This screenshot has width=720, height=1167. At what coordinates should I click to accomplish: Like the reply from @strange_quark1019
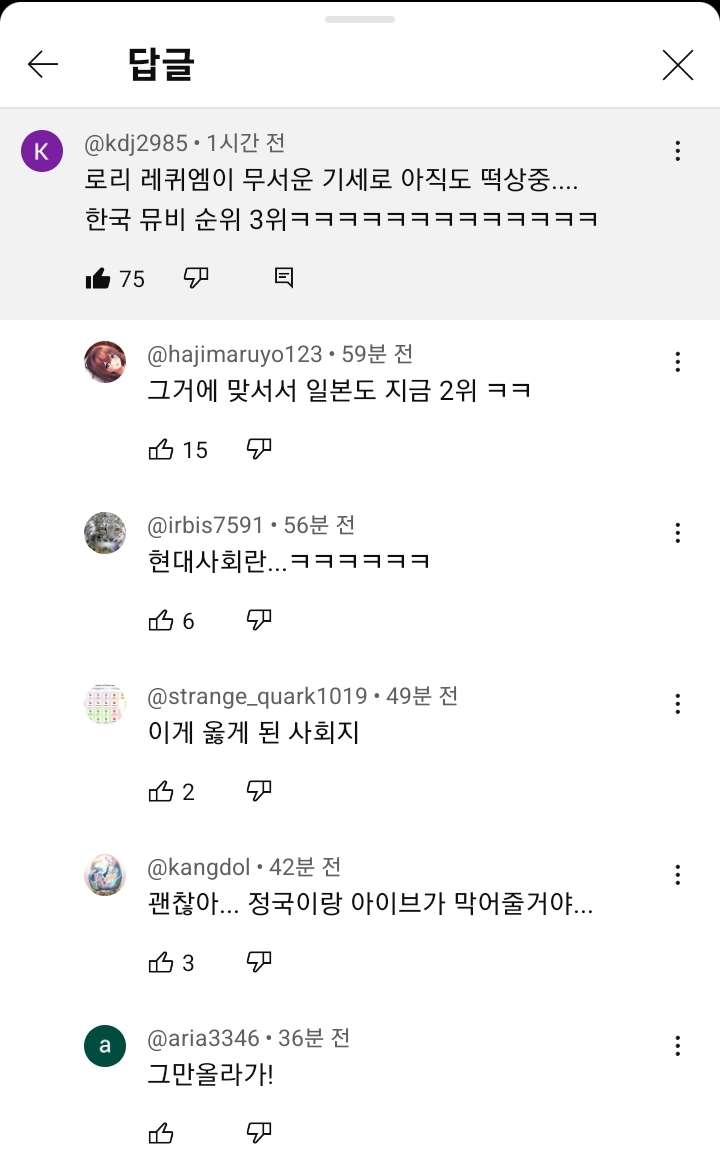pyautogui.click(x=161, y=792)
